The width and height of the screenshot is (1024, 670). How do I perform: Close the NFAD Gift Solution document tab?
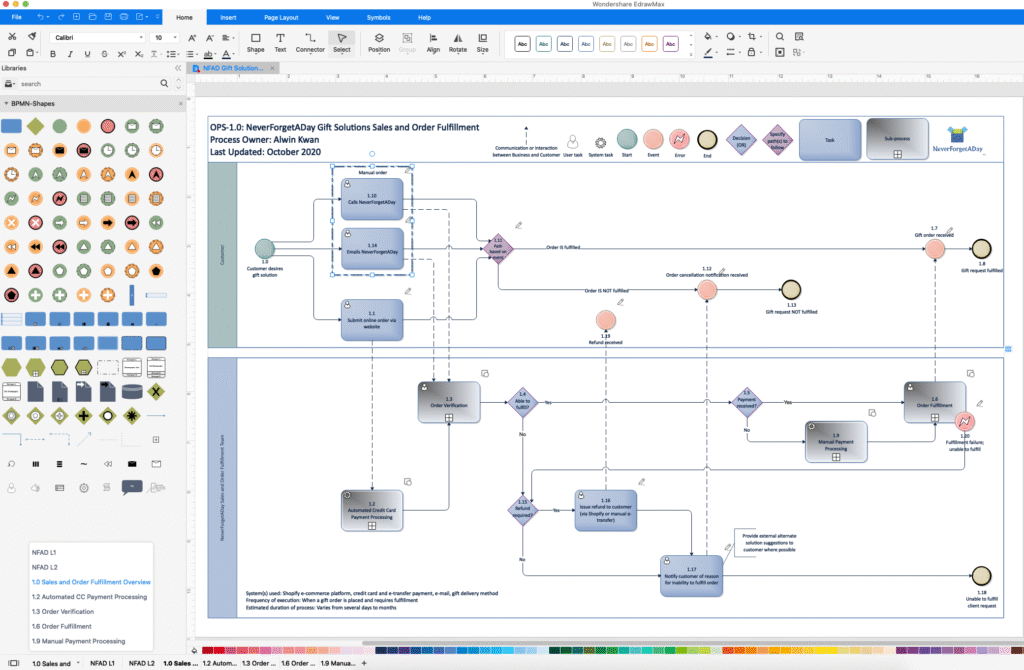pos(272,68)
